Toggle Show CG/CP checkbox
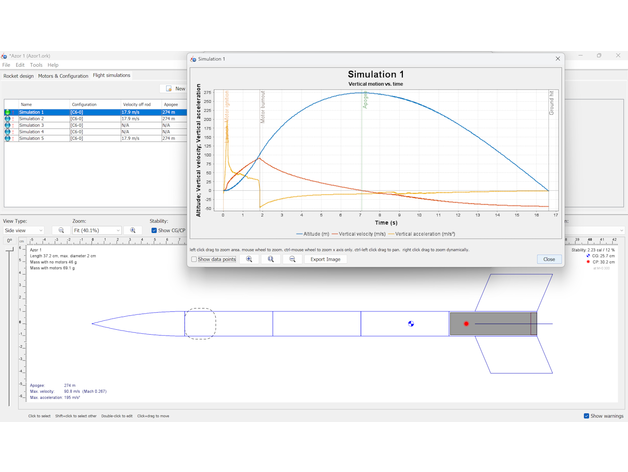 coord(153,230)
